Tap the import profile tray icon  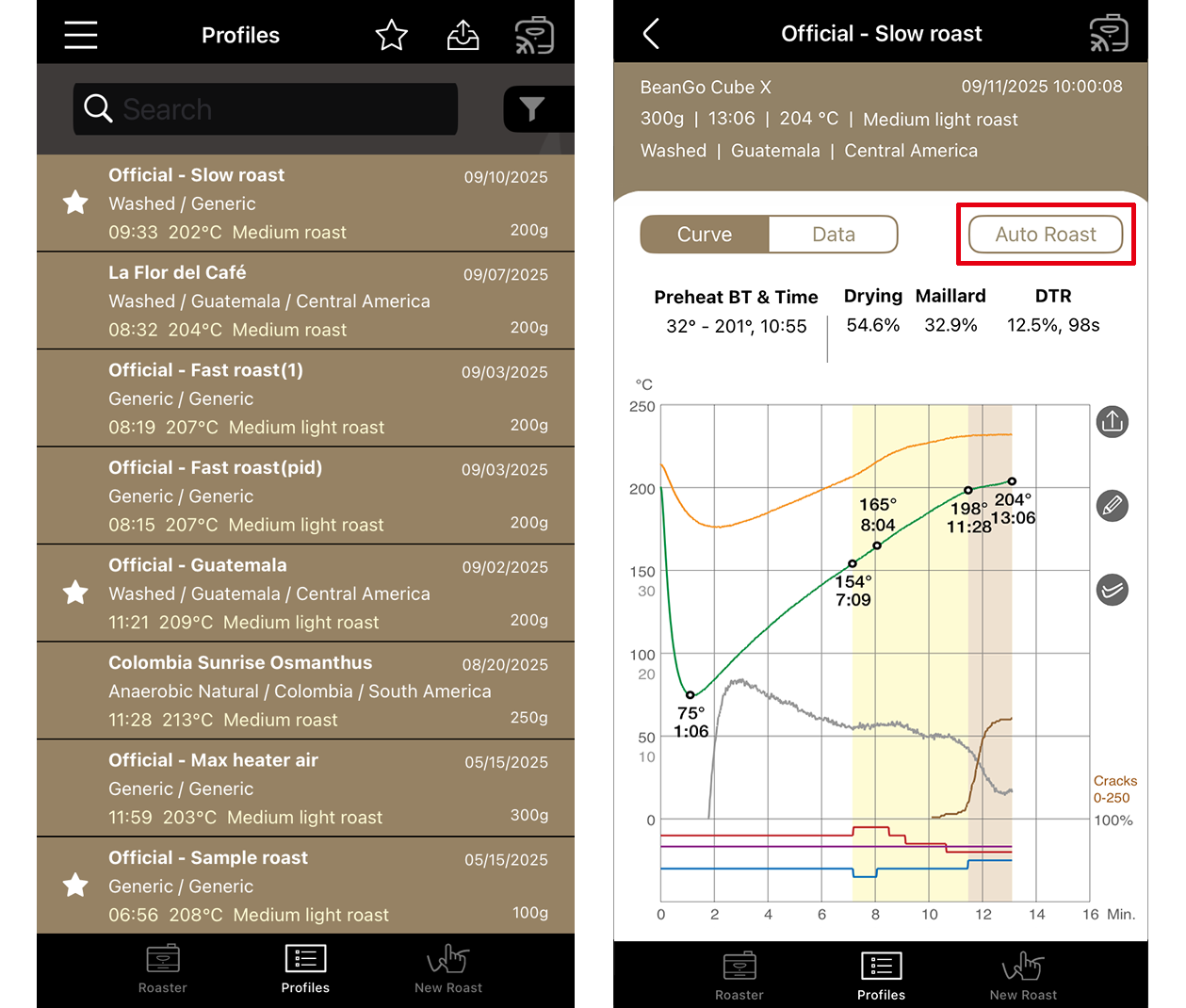pos(463,36)
